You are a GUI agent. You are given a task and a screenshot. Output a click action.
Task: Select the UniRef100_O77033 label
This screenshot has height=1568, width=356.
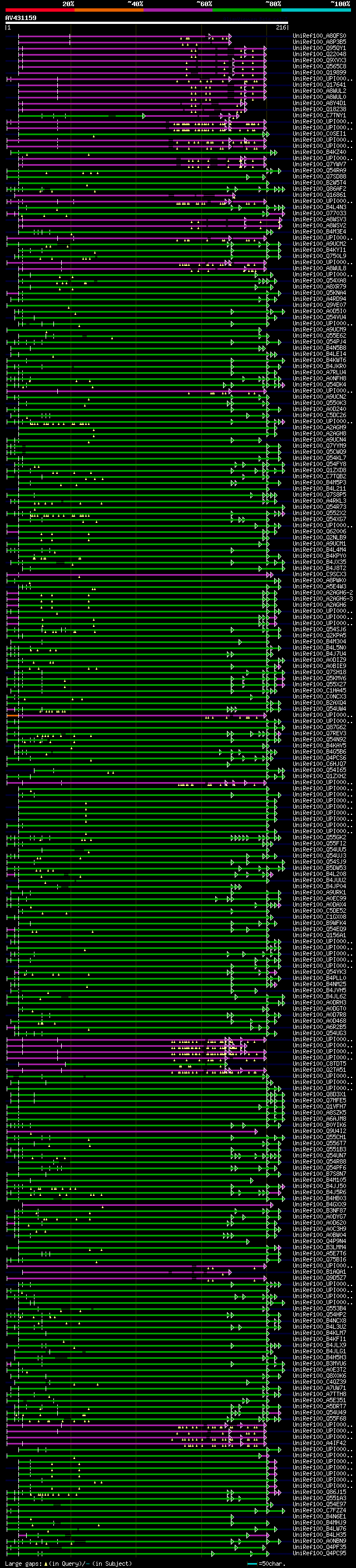(x=319, y=214)
